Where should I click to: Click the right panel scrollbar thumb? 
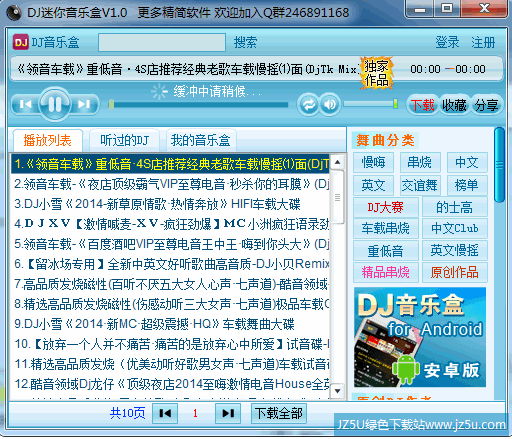pos(499,165)
